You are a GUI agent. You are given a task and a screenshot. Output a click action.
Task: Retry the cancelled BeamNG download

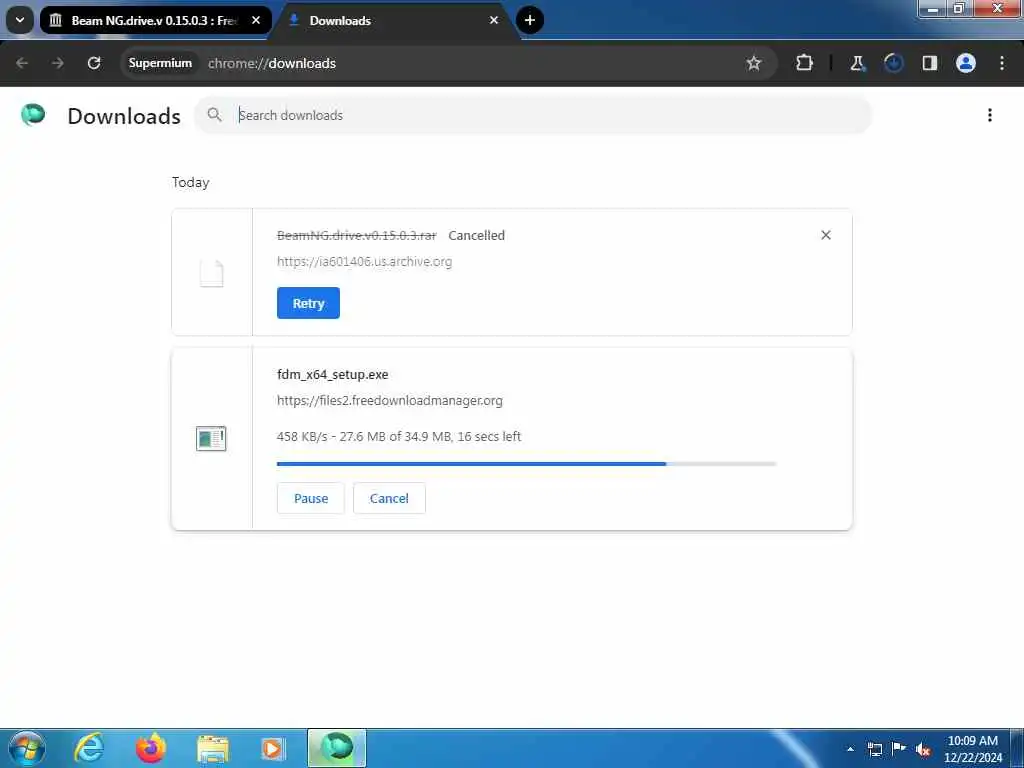(x=308, y=303)
